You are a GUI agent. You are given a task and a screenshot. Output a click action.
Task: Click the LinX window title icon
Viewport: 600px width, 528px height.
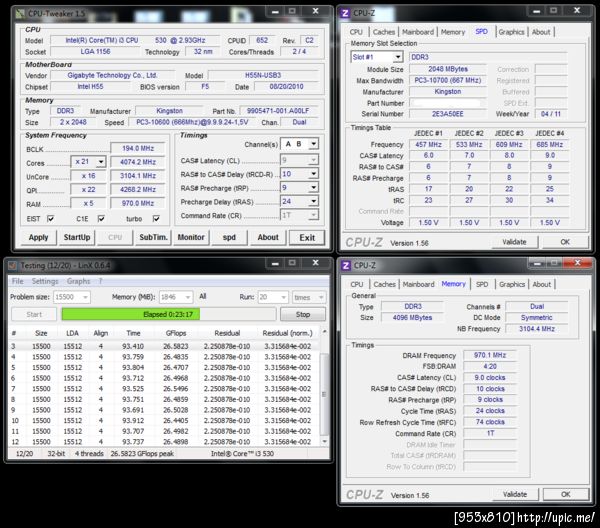click(x=12, y=264)
